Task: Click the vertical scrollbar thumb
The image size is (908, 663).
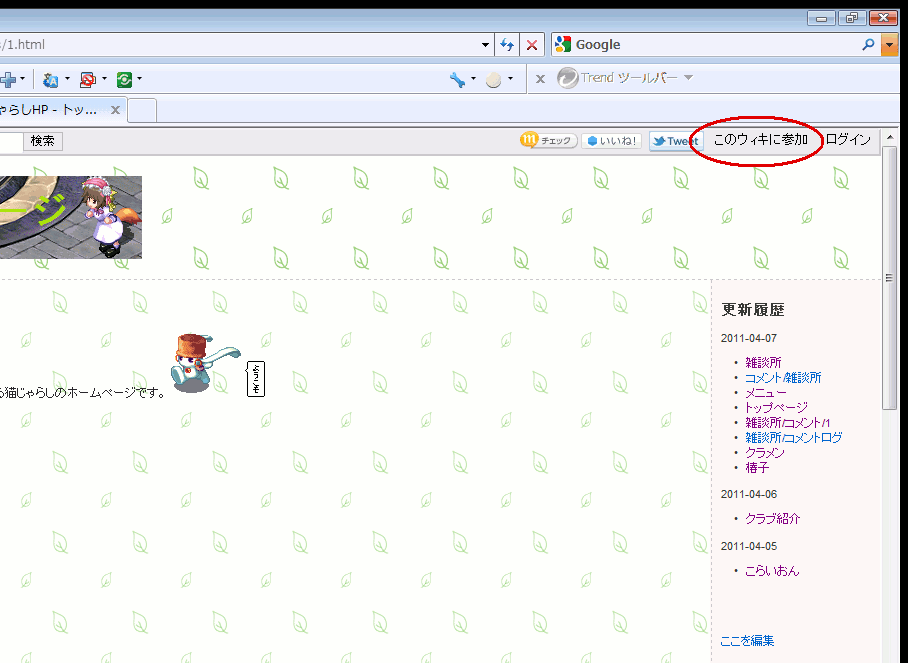Action: [889, 278]
